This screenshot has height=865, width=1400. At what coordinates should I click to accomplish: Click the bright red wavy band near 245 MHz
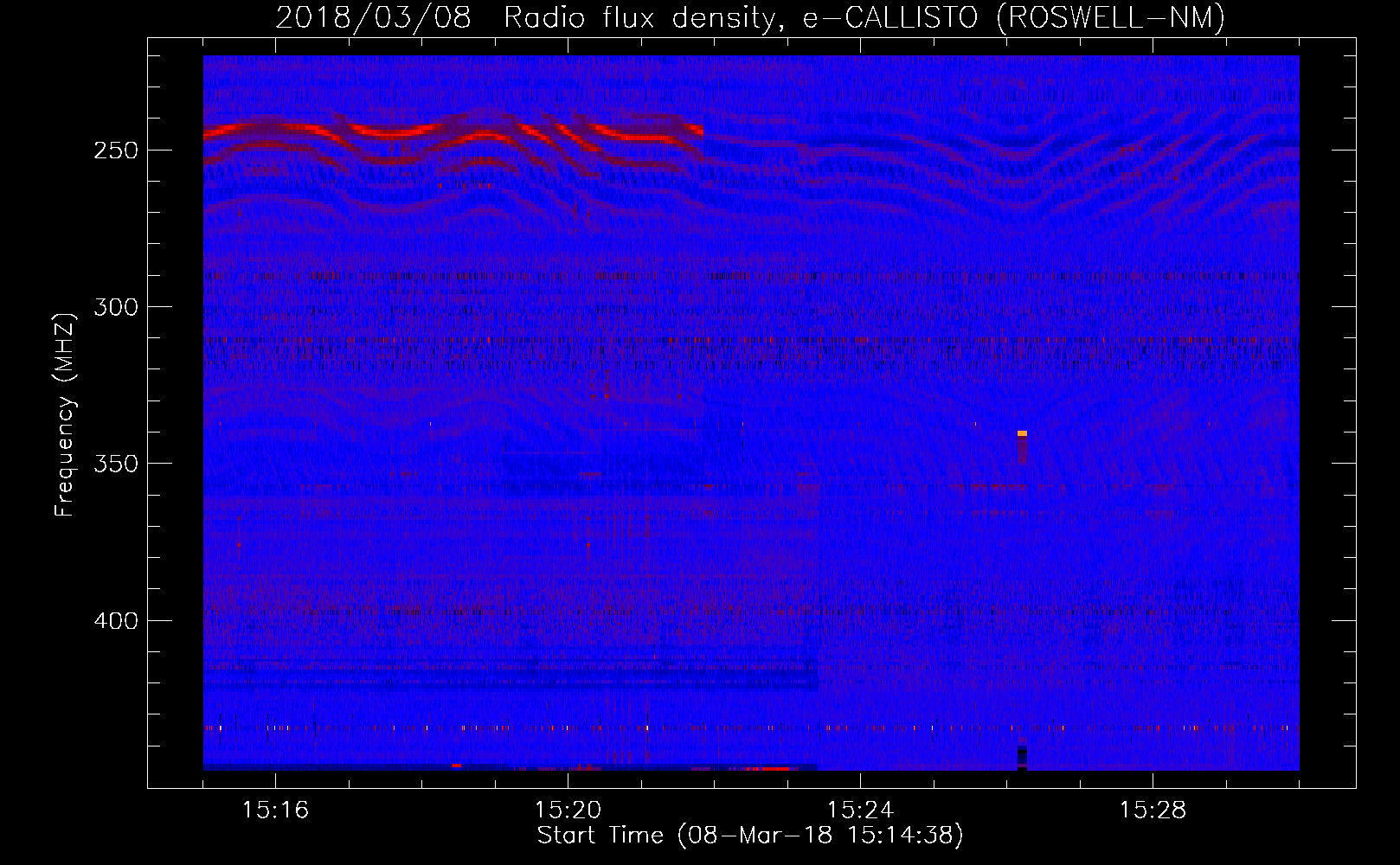tap(453, 132)
